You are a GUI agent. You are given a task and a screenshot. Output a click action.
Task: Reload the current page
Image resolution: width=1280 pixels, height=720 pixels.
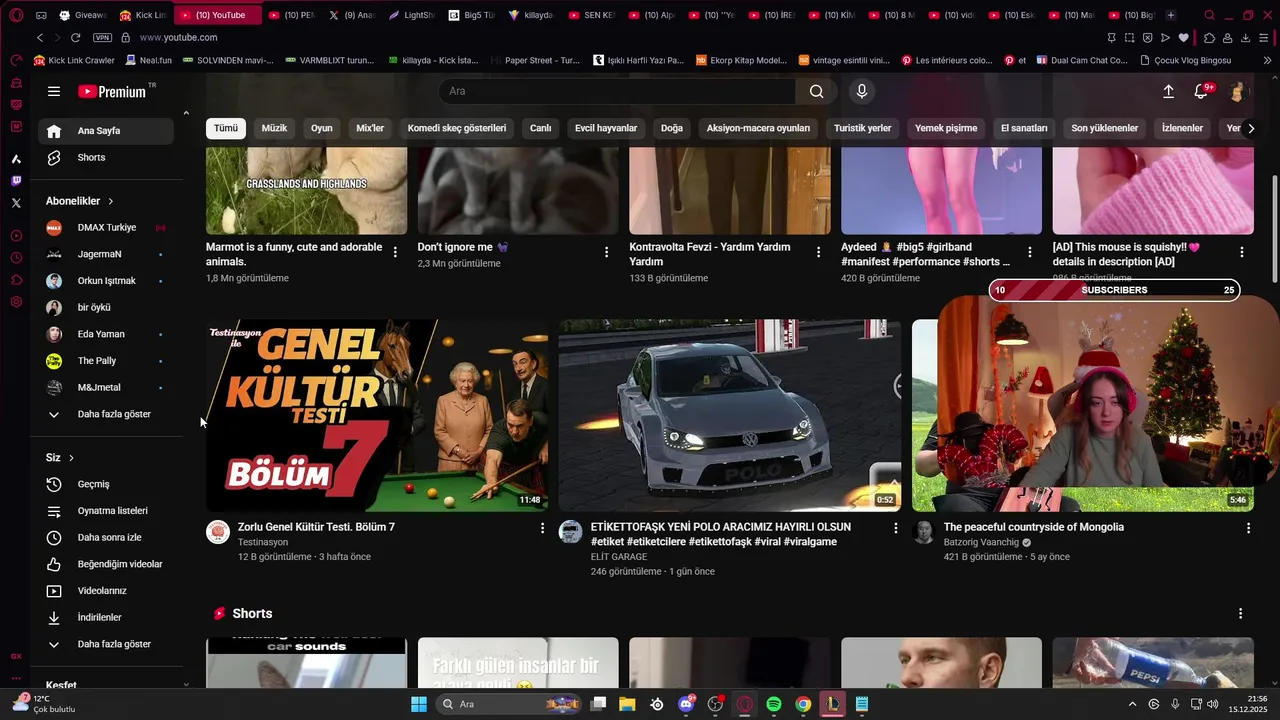pos(75,37)
